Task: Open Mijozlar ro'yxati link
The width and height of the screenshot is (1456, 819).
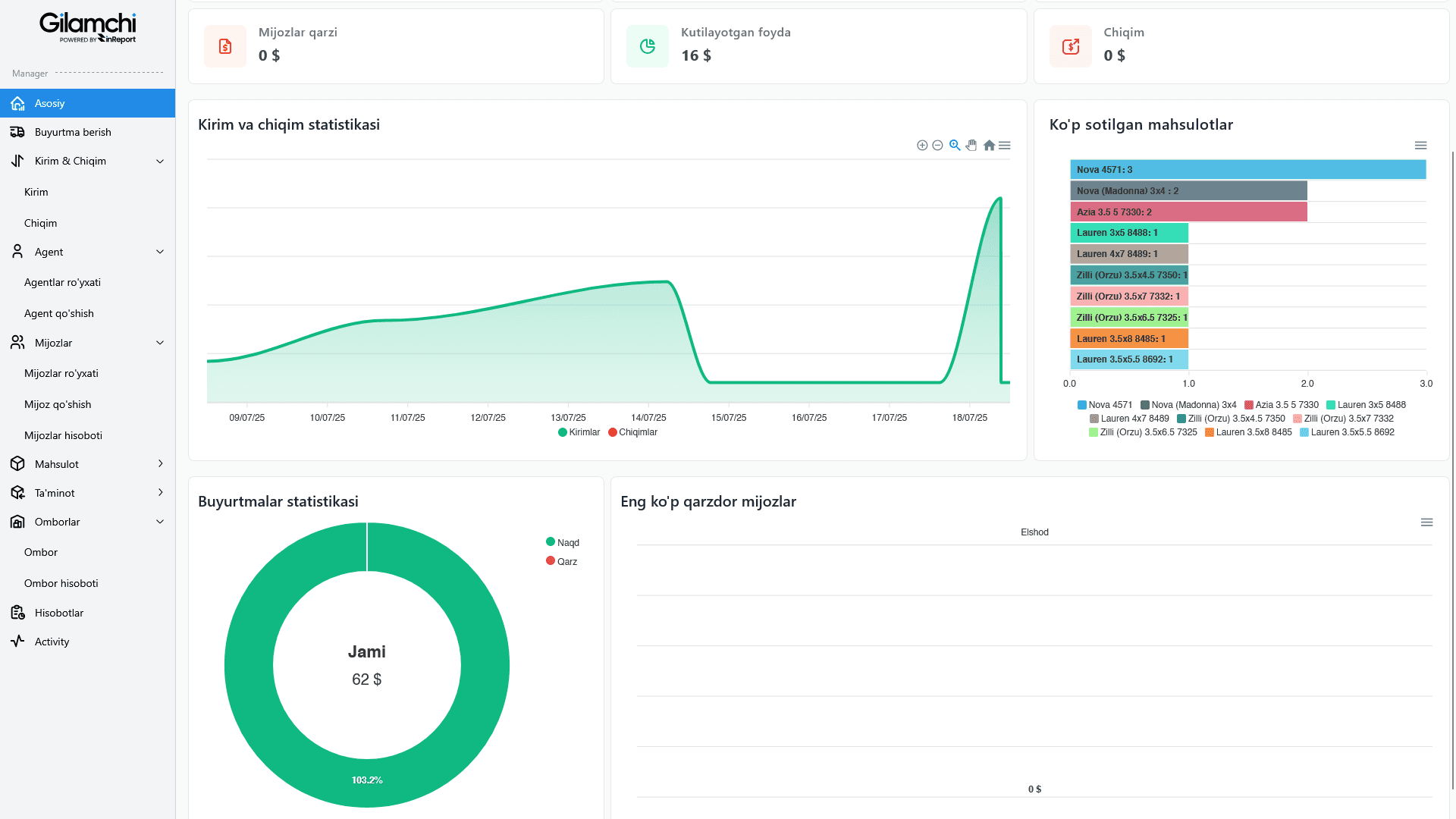Action: [x=61, y=373]
